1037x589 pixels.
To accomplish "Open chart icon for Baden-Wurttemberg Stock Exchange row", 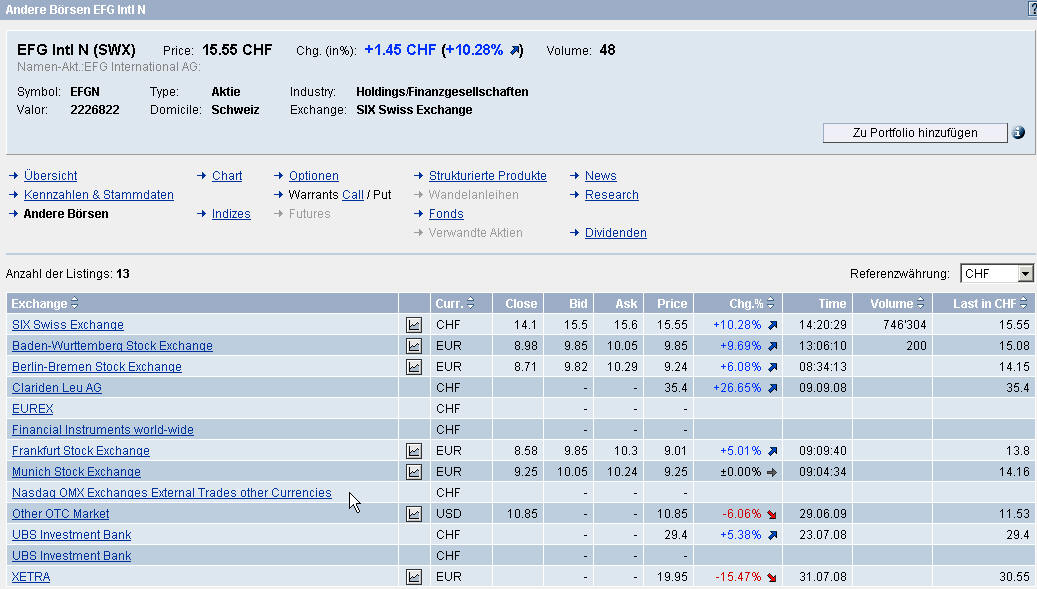I will pos(414,346).
